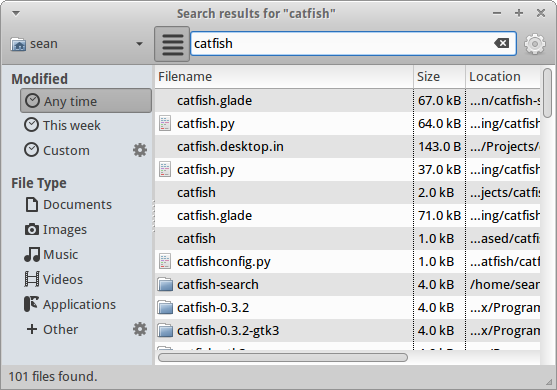Click the Python file icon of catfishconfig.py
This screenshot has height=390, width=557.
165,261
